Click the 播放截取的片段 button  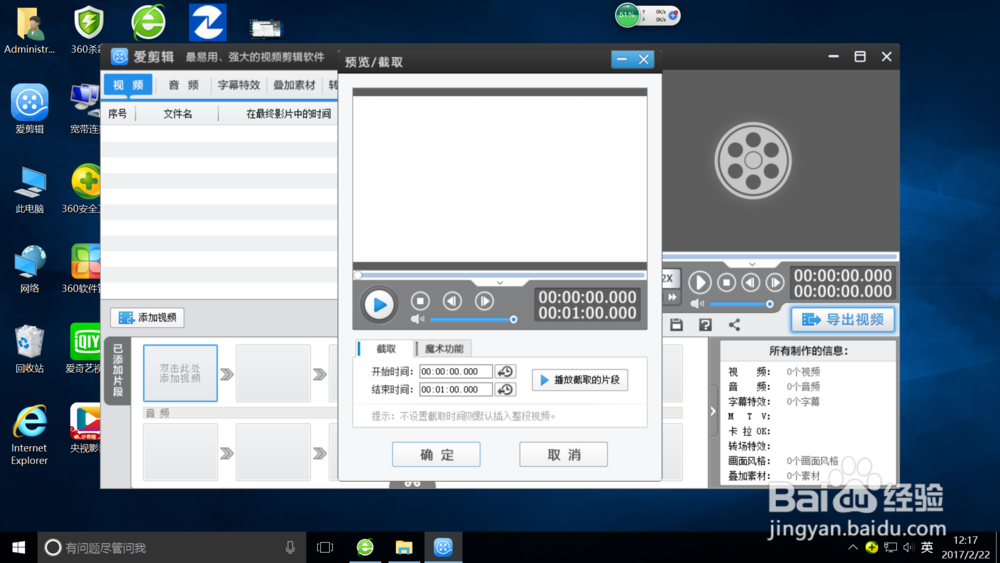(x=580, y=380)
